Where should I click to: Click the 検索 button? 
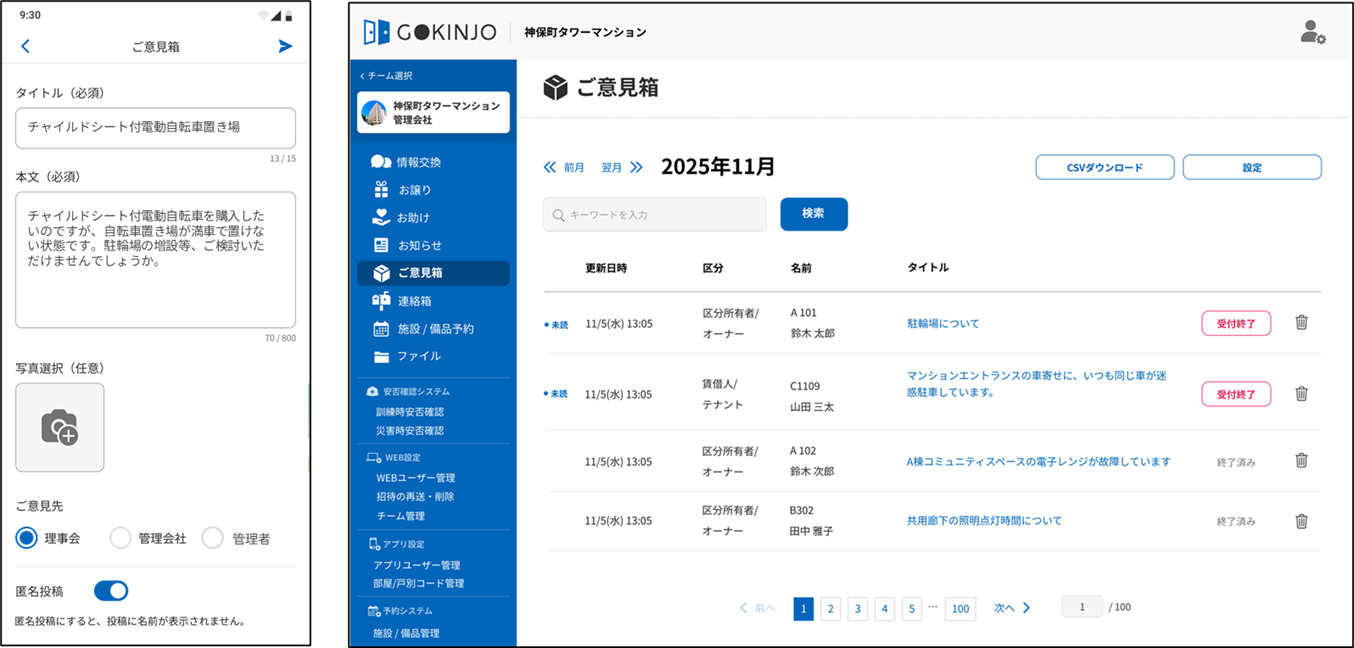pyautogui.click(x=814, y=214)
